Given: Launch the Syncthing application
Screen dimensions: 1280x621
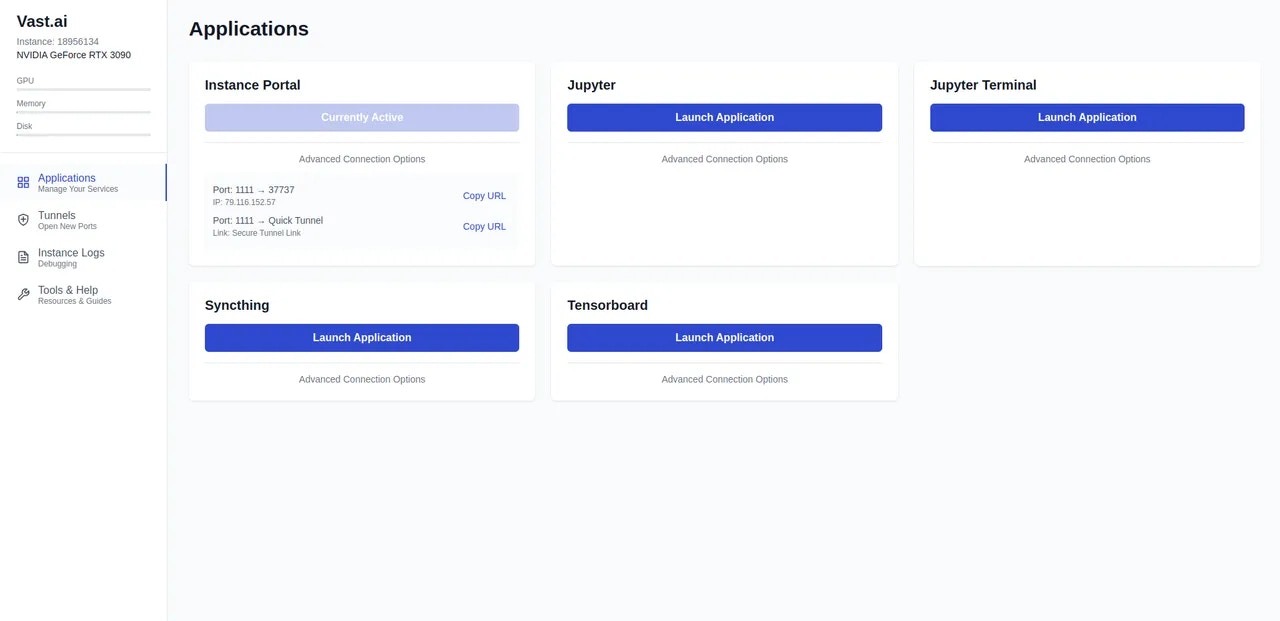Looking at the screenshot, I should click(x=361, y=337).
